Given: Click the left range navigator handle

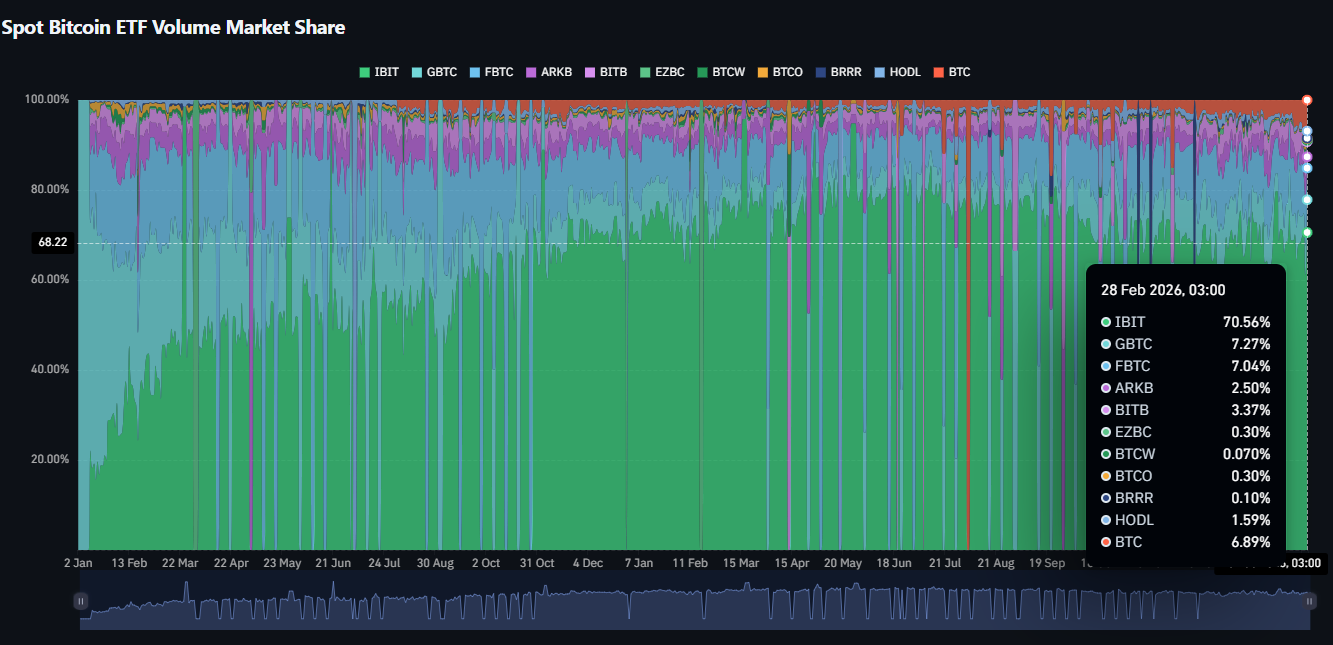Looking at the screenshot, I should [81, 601].
